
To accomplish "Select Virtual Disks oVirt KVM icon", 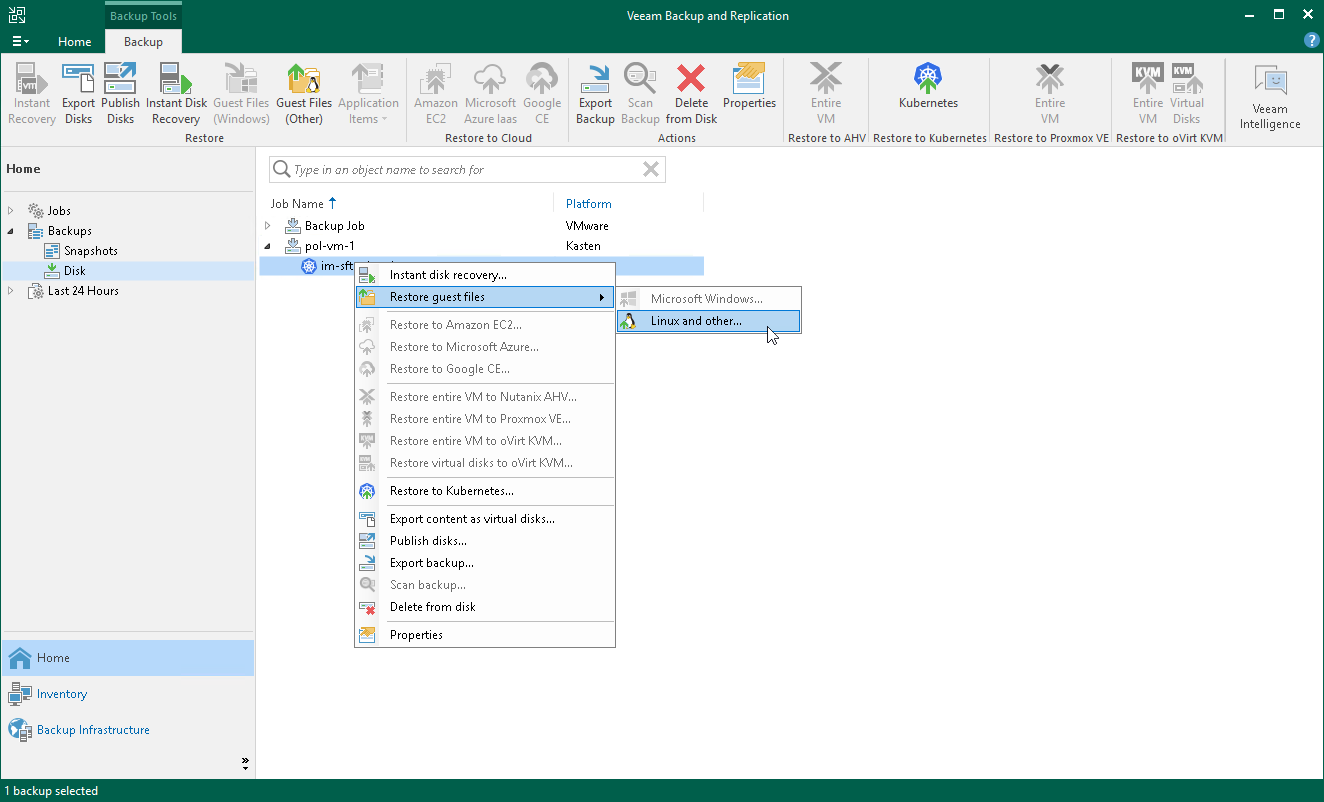I will tap(1186, 94).
